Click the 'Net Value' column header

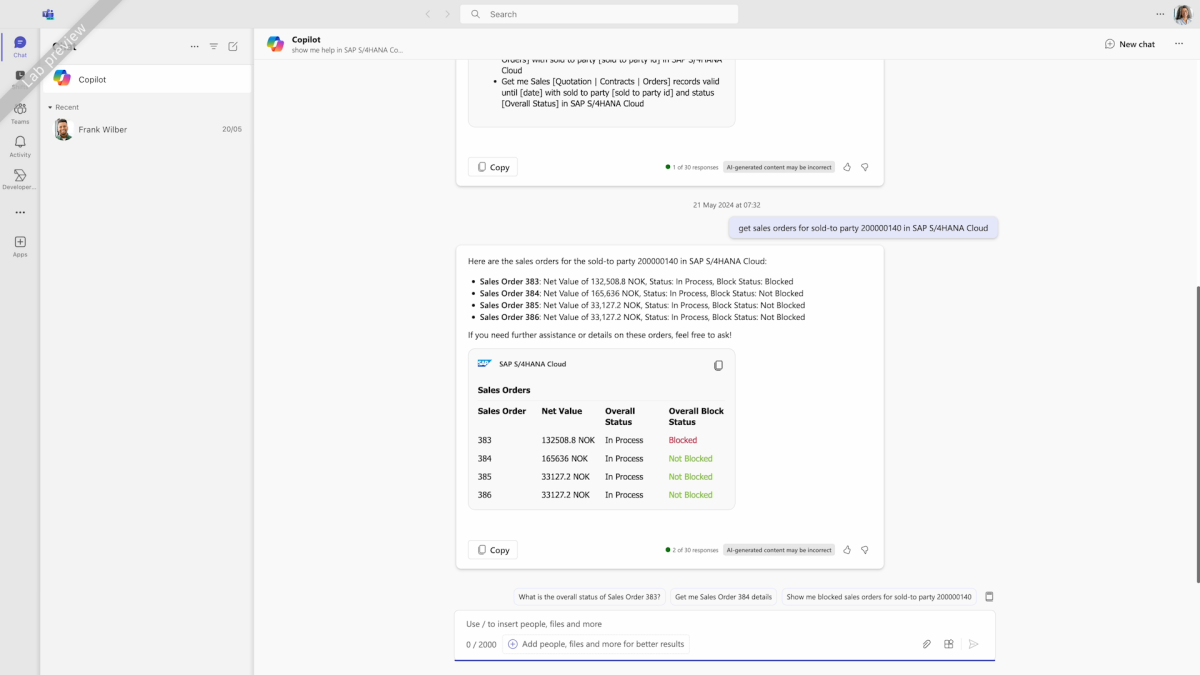[562, 411]
